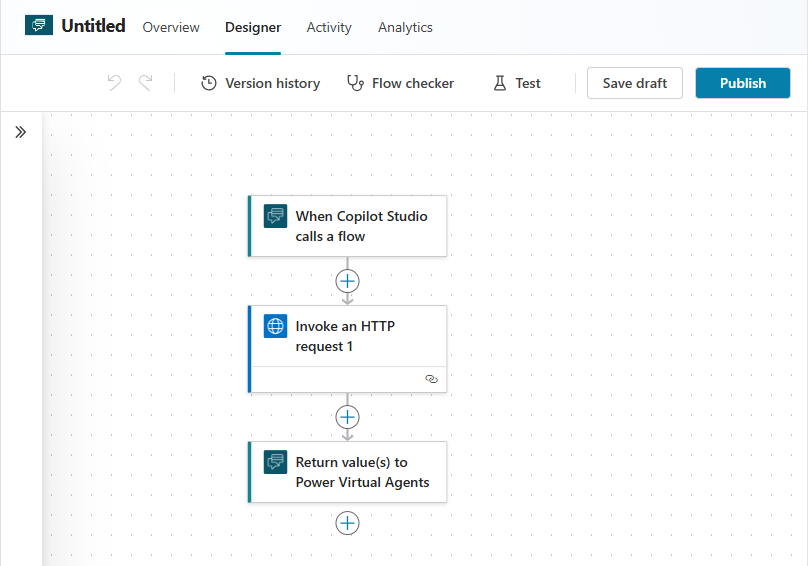Expand the left side panel with double chevron
The image size is (808, 566).
pyautogui.click(x=21, y=132)
